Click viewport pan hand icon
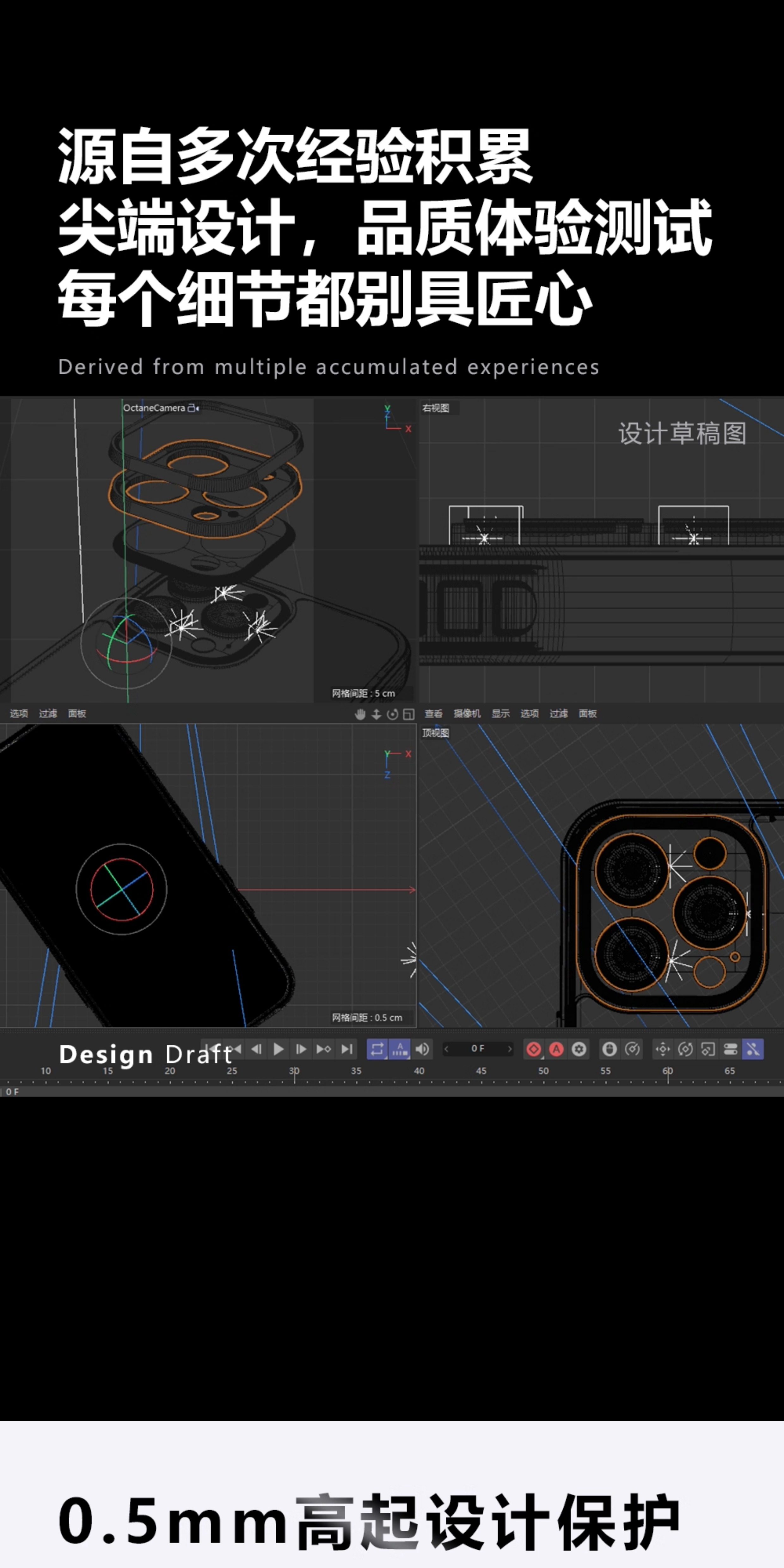The height and width of the screenshot is (1568, 784). point(360,714)
